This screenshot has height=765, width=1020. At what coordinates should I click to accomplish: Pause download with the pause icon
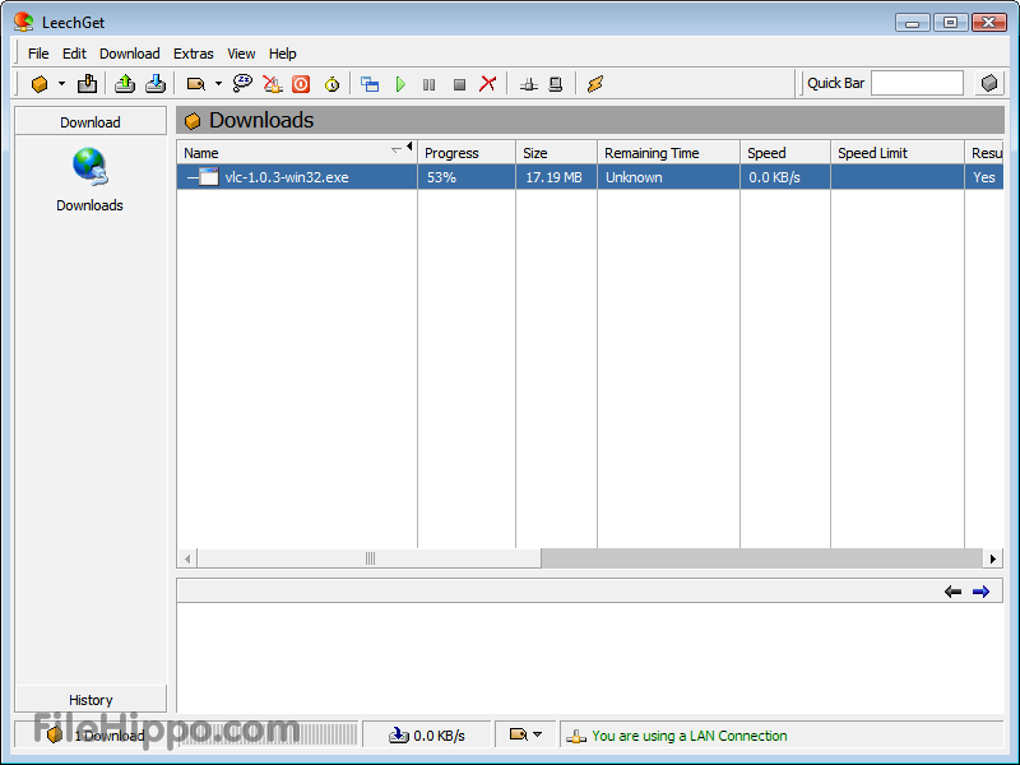pos(429,85)
